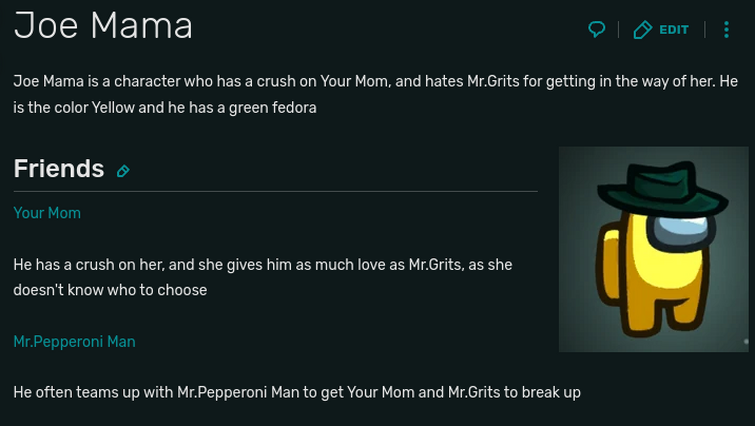Open the Mr.Pepperoni Man link
The width and height of the screenshot is (755, 426).
tap(74, 342)
